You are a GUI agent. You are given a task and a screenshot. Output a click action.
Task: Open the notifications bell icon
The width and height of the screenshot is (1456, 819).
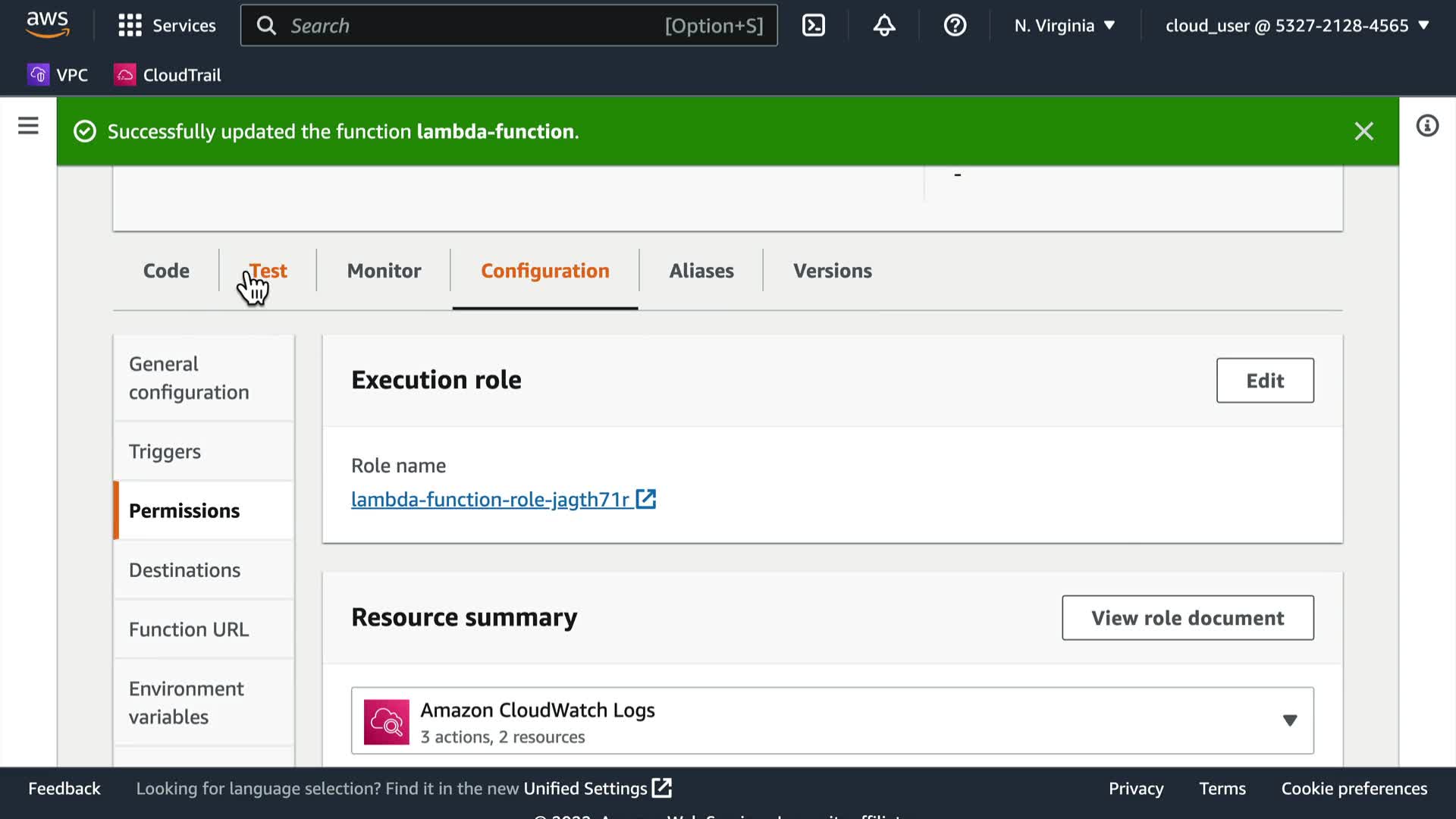(883, 26)
